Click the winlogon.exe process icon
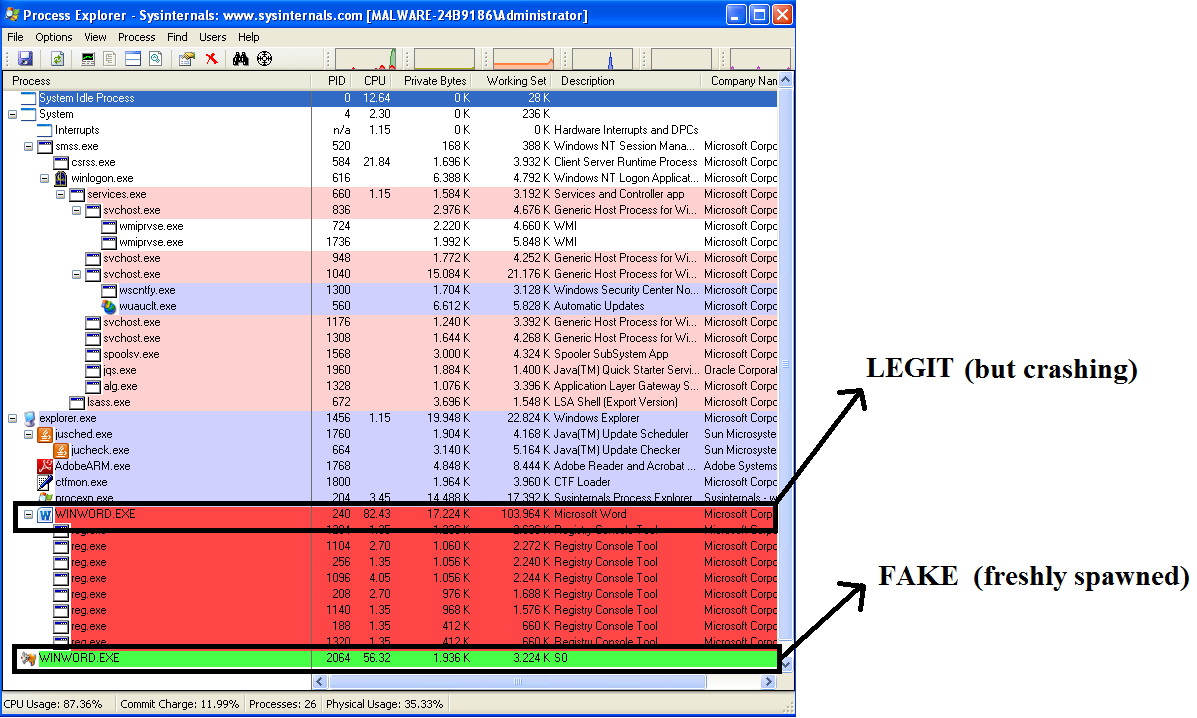This screenshot has height=718, width=1197. pyautogui.click(x=61, y=179)
